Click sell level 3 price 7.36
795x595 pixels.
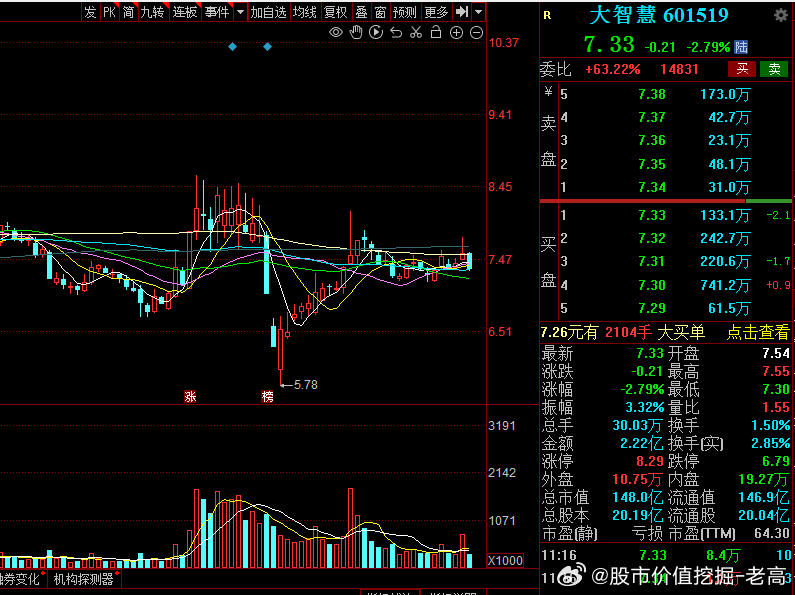pos(652,140)
